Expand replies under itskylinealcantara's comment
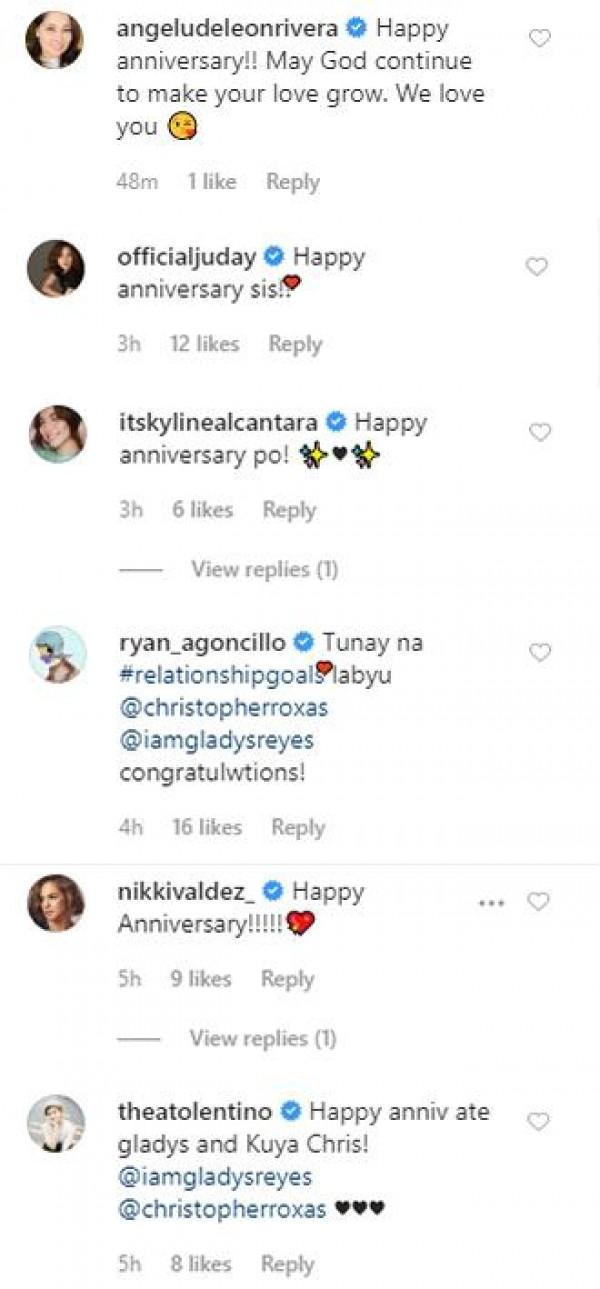The image size is (600, 1289). pyautogui.click(x=264, y=570)
